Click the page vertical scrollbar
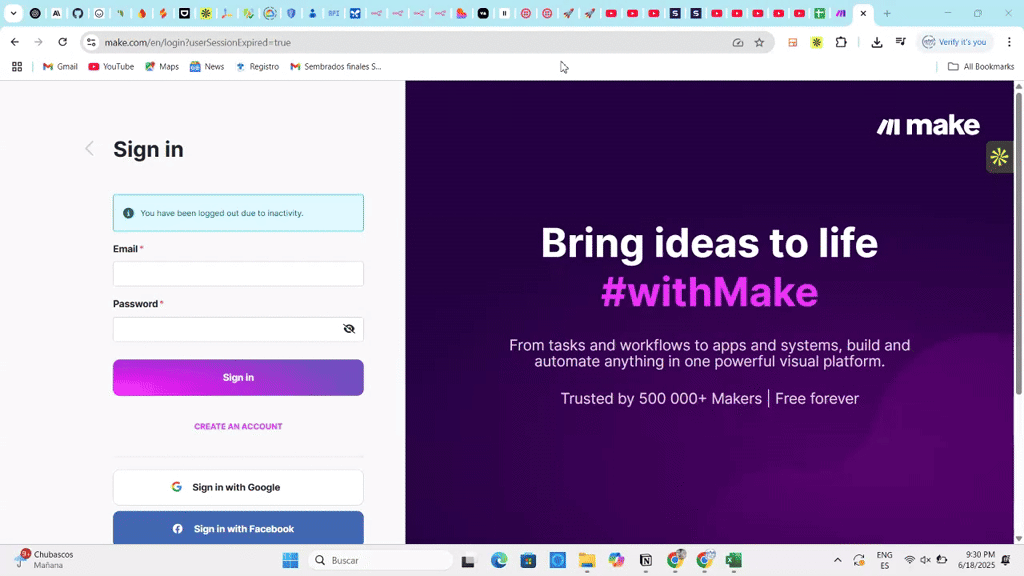Screen dimensions: 1024x576 click(x=1019, y=244)
